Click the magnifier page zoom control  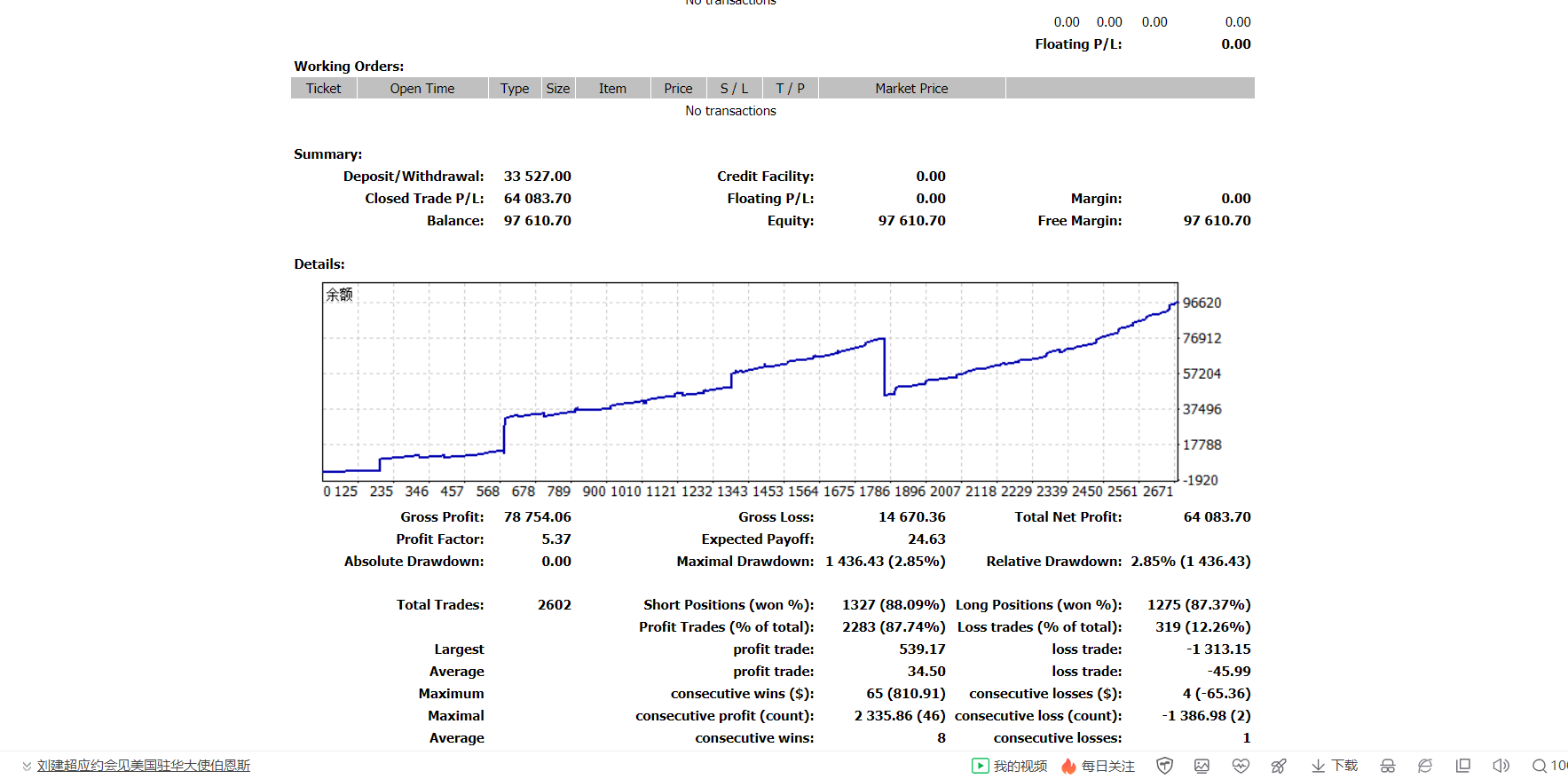click(1549, 766)
